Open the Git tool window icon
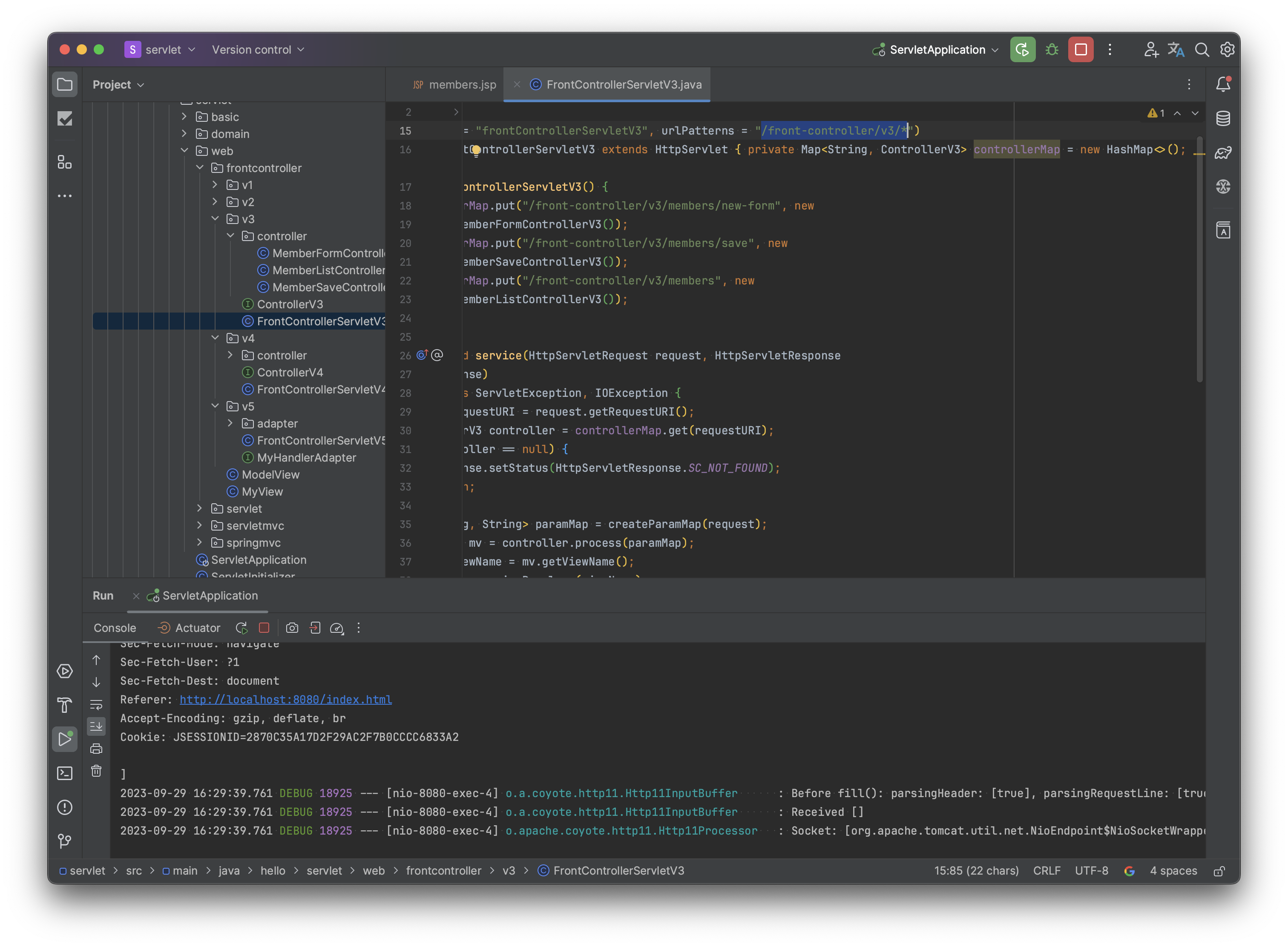Screen dimensions: 1288x947 click(65, 841)
